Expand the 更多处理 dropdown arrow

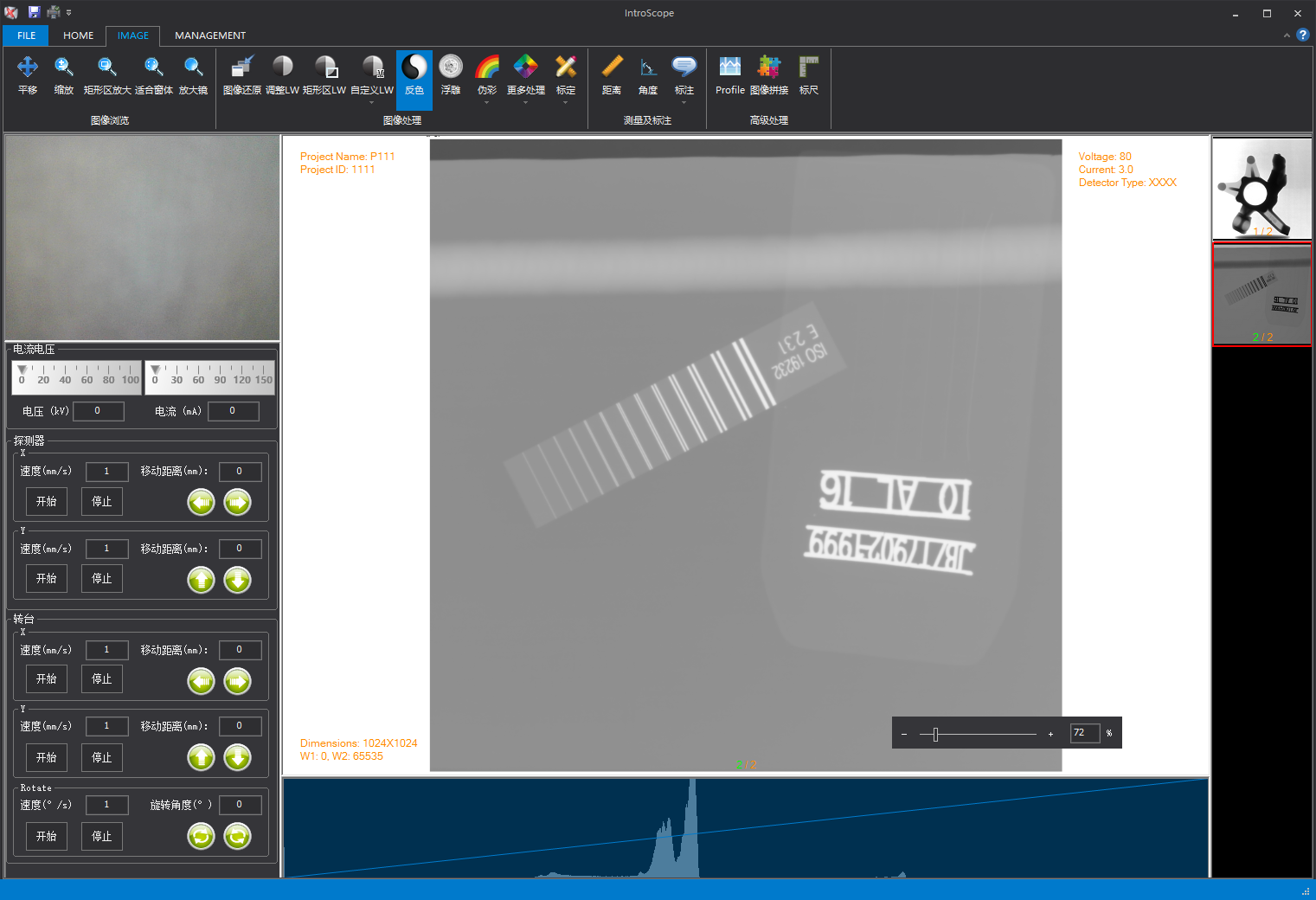pyautogui.click(x=526, y=103)
